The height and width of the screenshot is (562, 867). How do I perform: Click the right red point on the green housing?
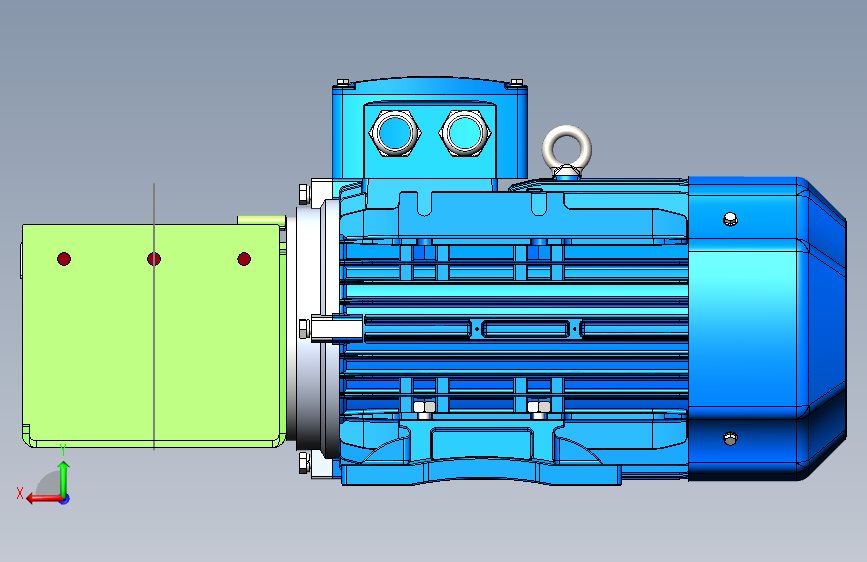tap(244, 259)
